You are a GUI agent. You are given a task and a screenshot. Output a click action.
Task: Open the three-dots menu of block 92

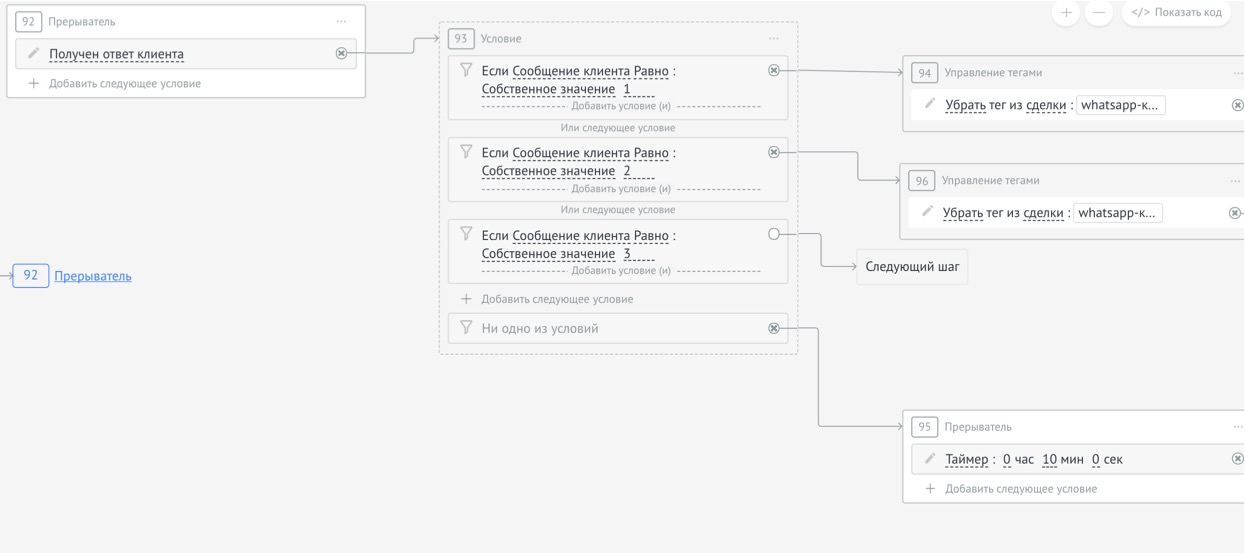342,22
